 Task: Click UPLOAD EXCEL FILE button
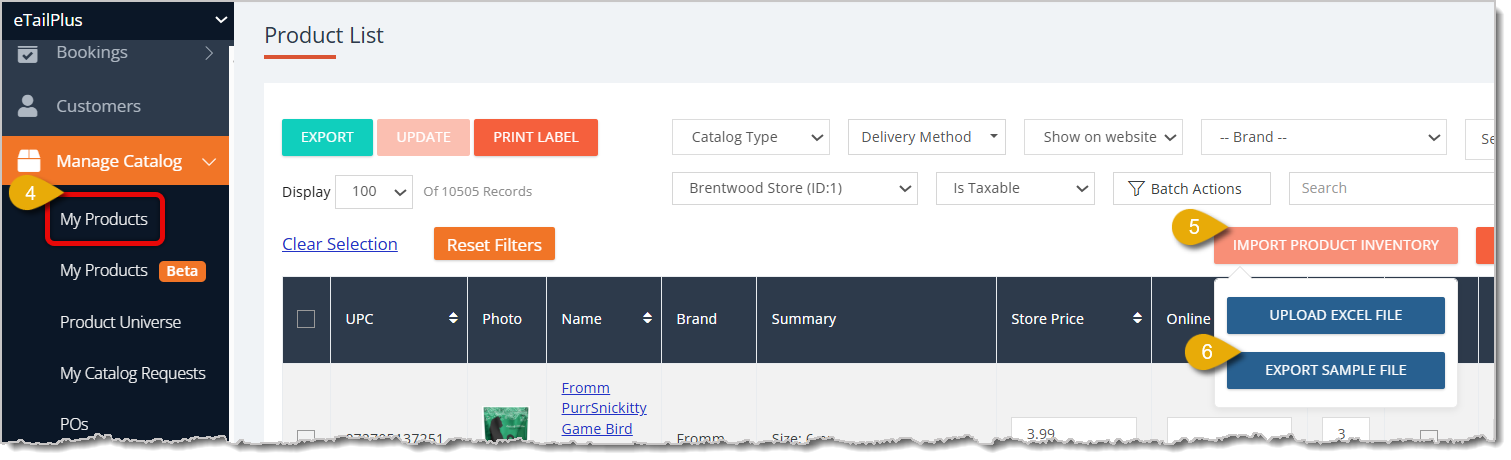pos(1336,315)
